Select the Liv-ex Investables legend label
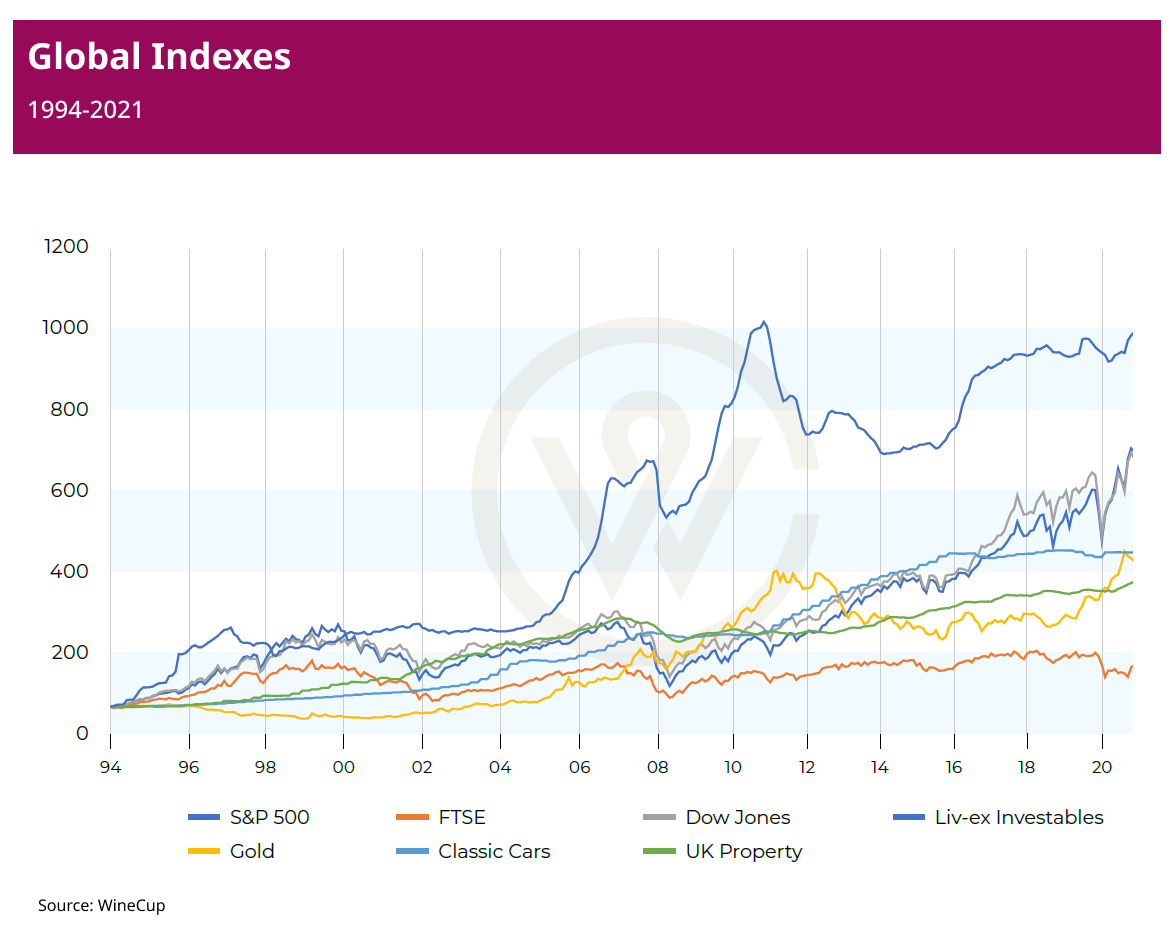This screenshot has height=934, width=1175. coord(1018,817)
